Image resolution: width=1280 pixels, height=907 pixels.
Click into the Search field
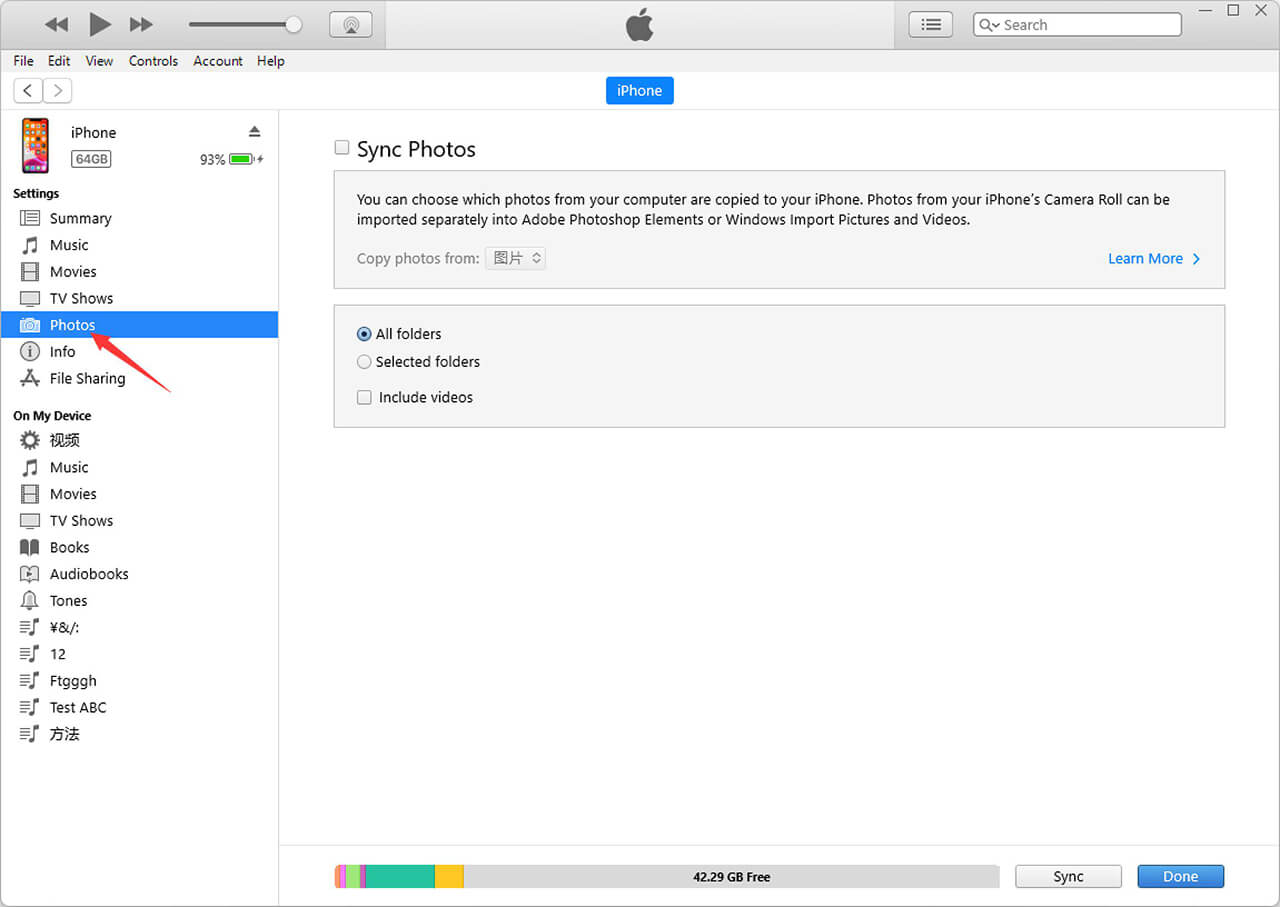1077,25
